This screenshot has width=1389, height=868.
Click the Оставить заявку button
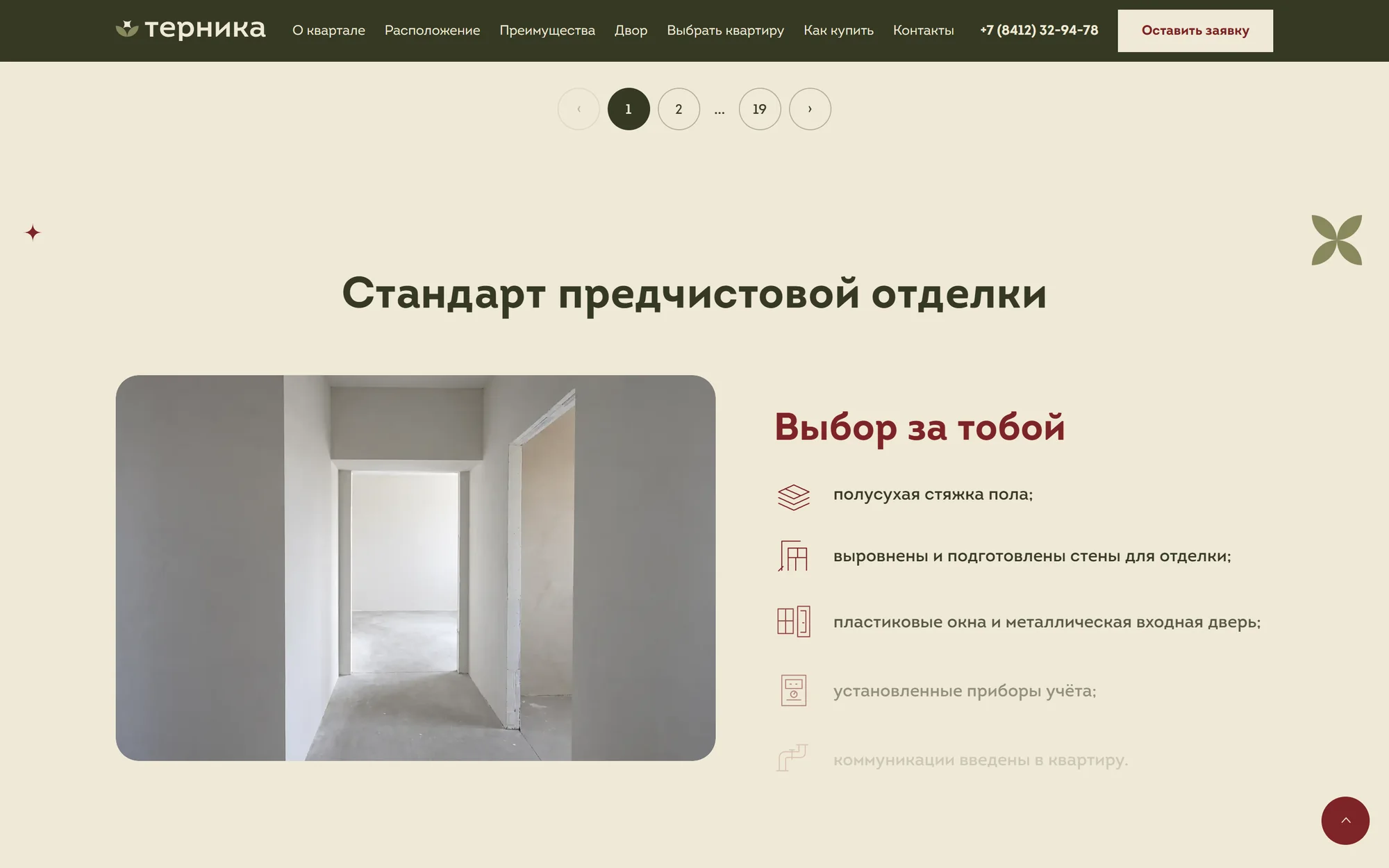[1195, 31]
